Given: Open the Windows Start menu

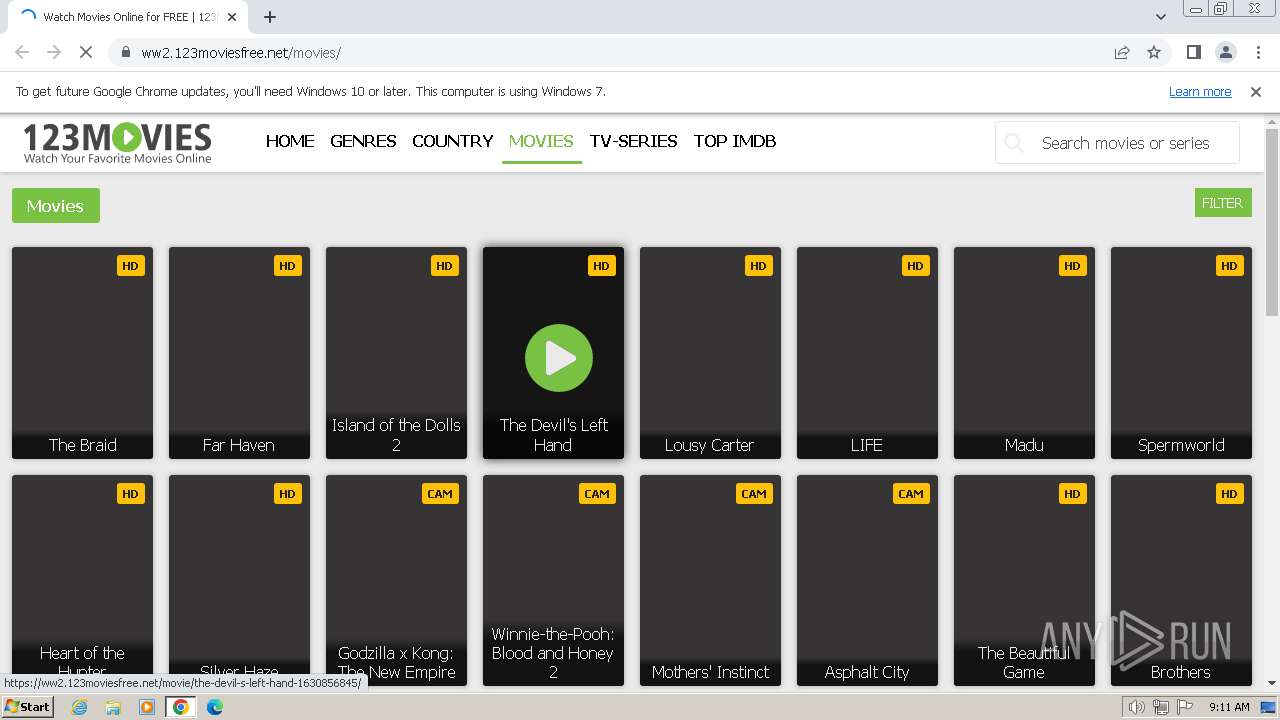Looking at the screenshot, I should pos(27,707).
